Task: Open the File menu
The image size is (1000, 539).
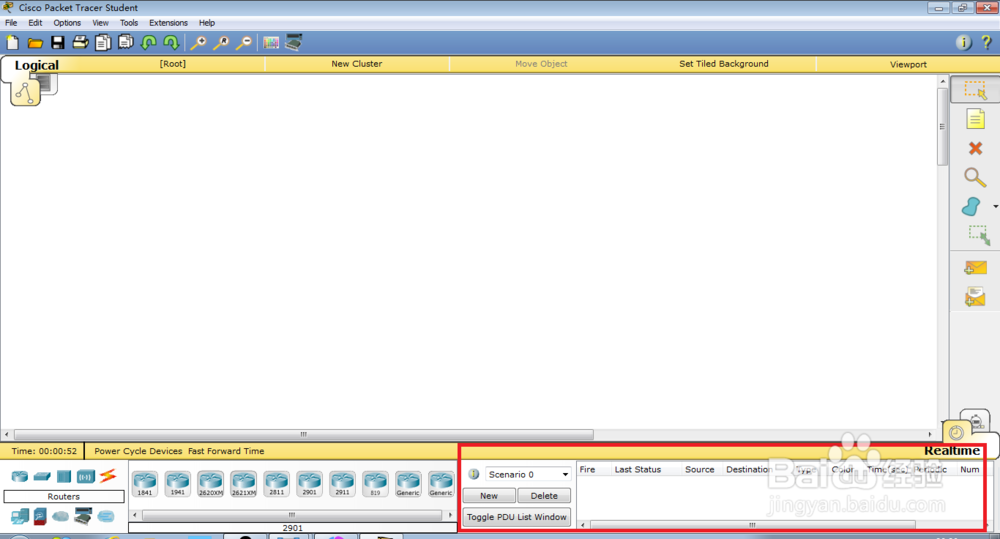Action: click(11, 22)
